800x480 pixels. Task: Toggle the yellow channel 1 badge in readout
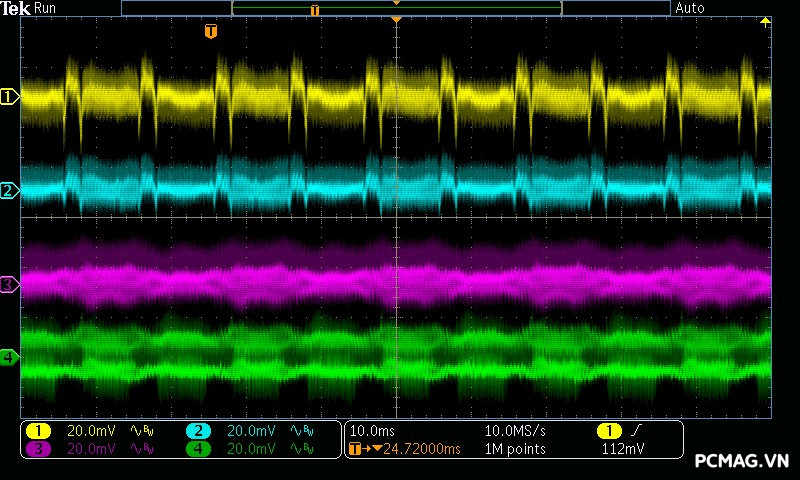(38, 430)
